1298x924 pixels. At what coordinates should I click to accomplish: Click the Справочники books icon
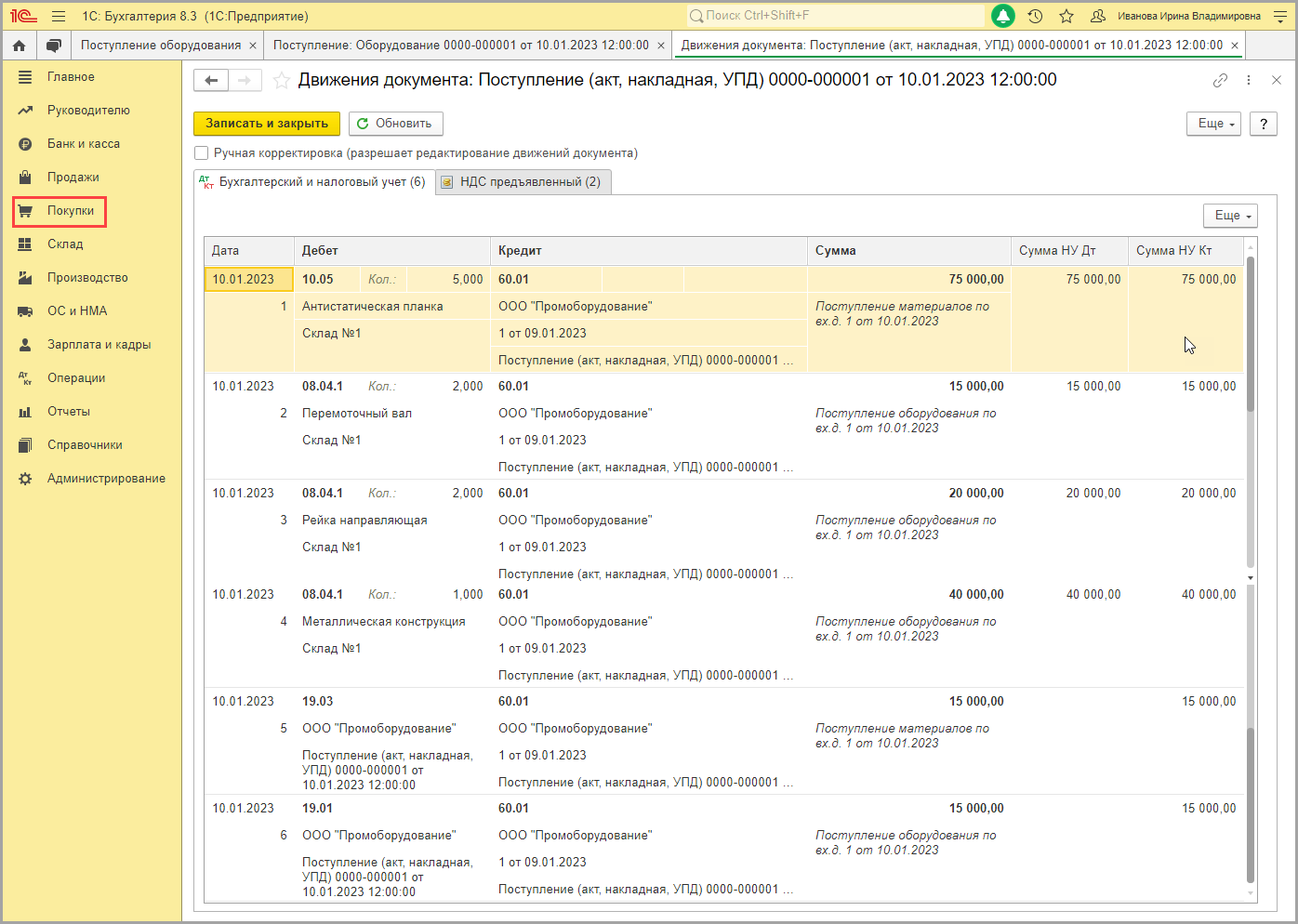(x=25, y=445)
